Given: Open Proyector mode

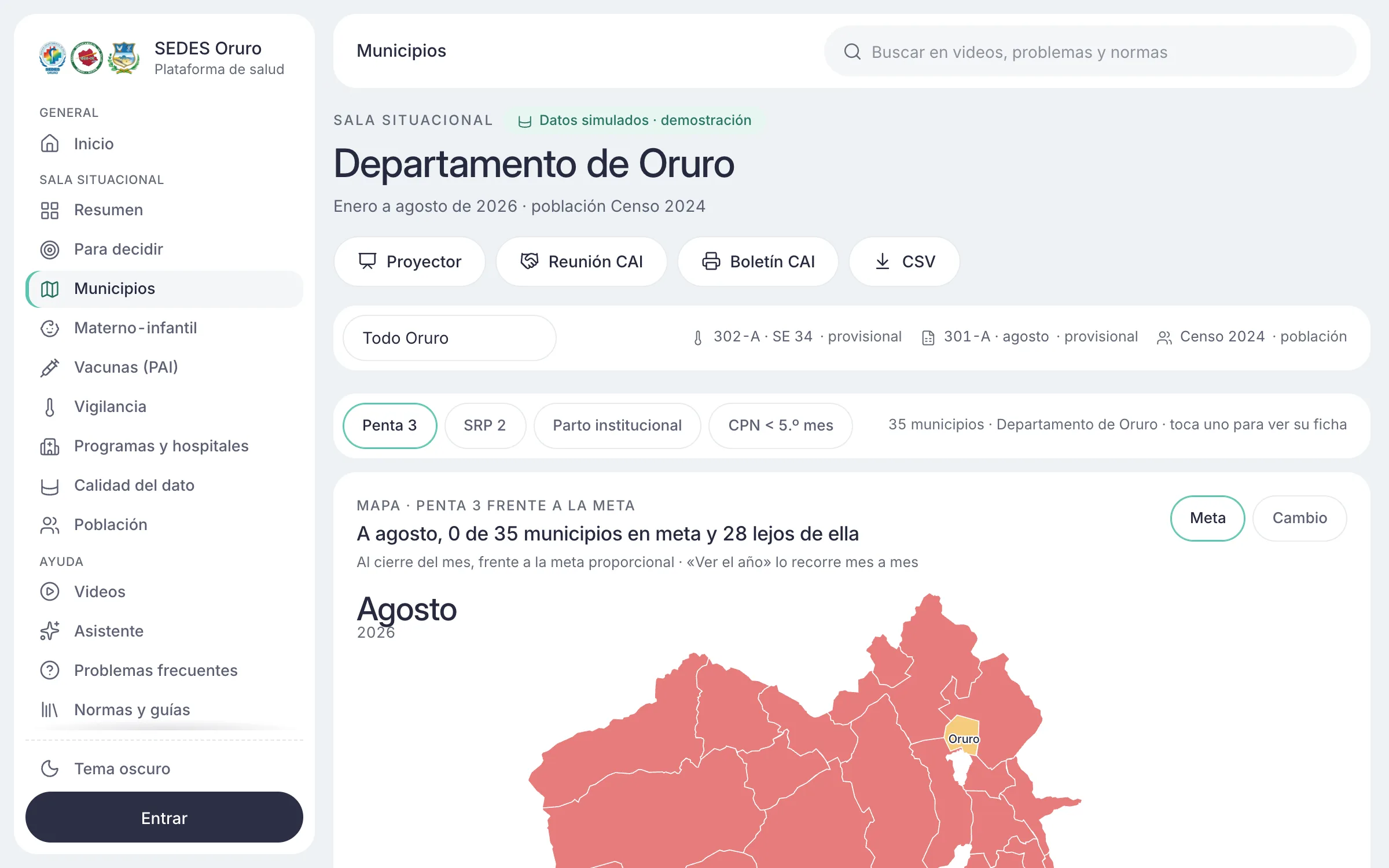Looking at the screenshot, I should (x=409, y=262).
